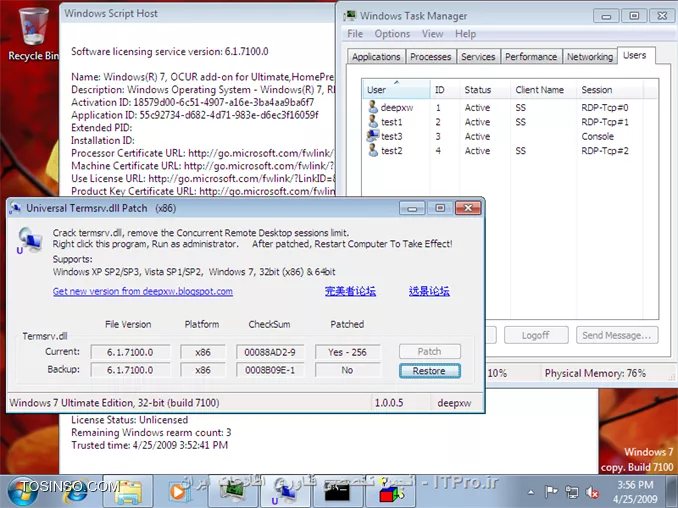Open Options menu in Task Manager
The height and width of the screenshot is (508, 678).
pos(392,34)
